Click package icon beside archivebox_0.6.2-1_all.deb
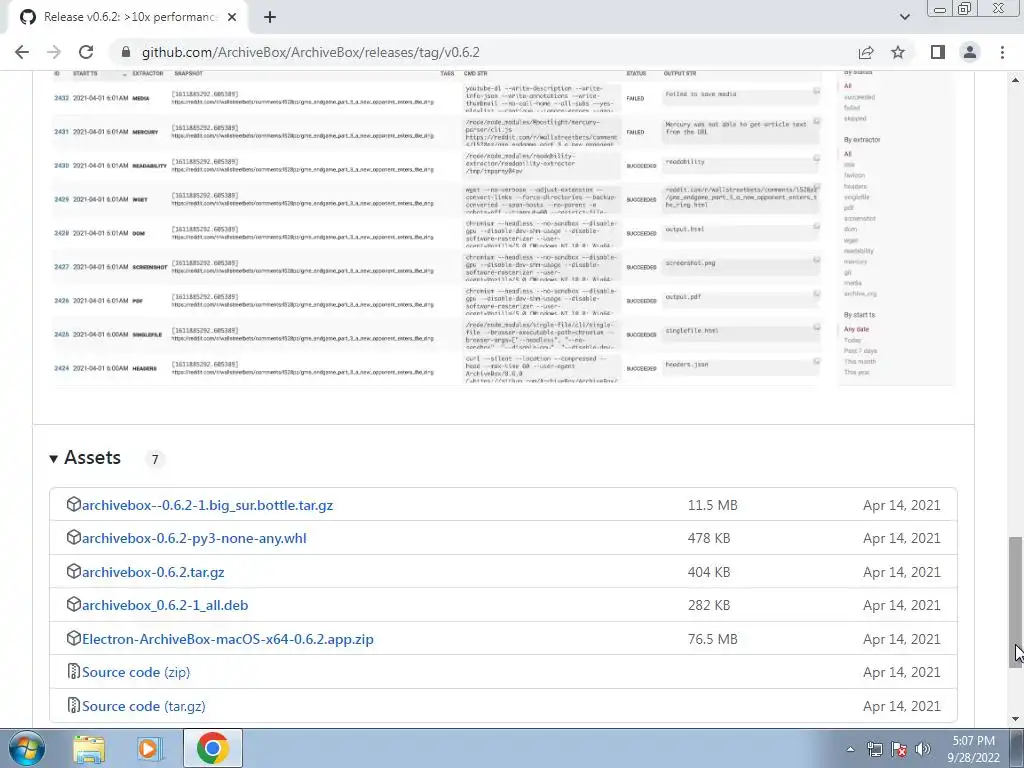Image resolution: width=1024 pixels, height=768 pixels. [73, 605]
